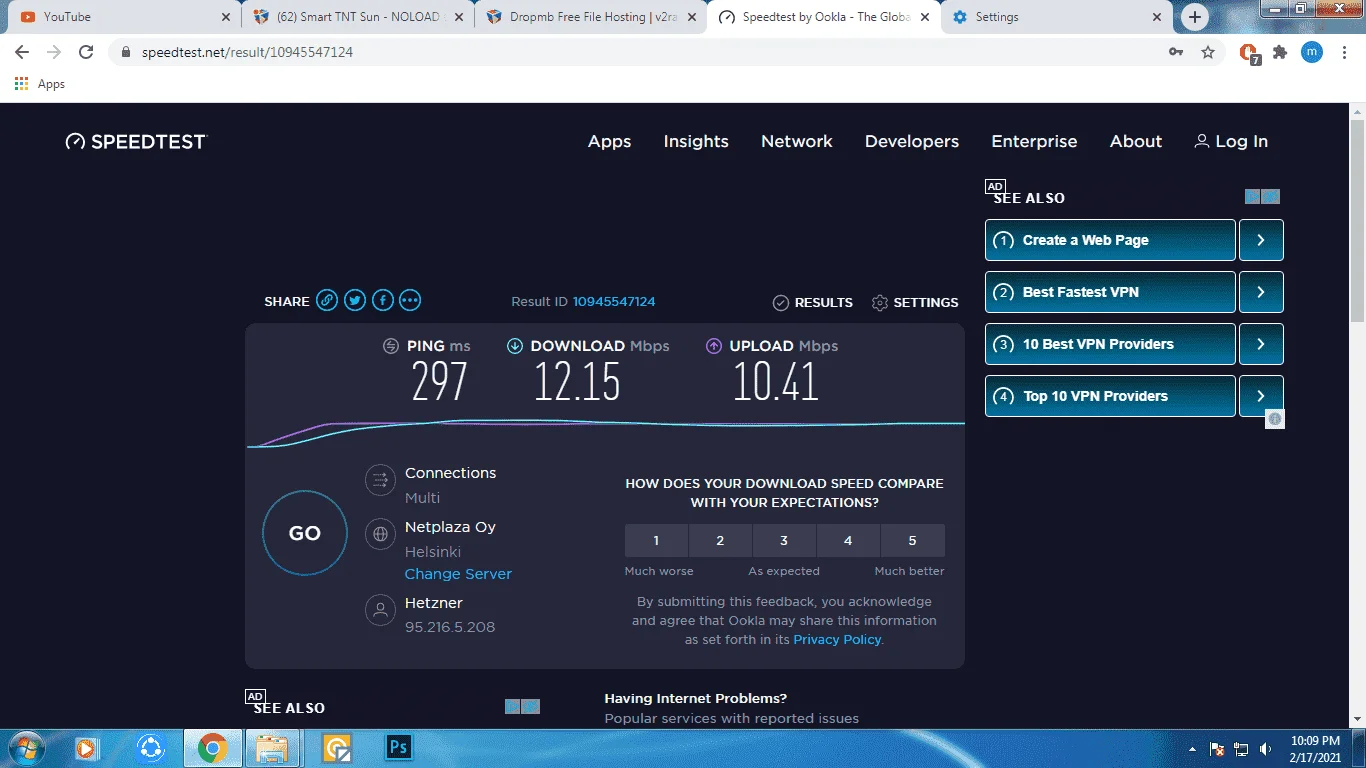Open the Chrome Extensions puzzle icon
This screenshot has height=768, width=1366.
(x=1280, y=52)
